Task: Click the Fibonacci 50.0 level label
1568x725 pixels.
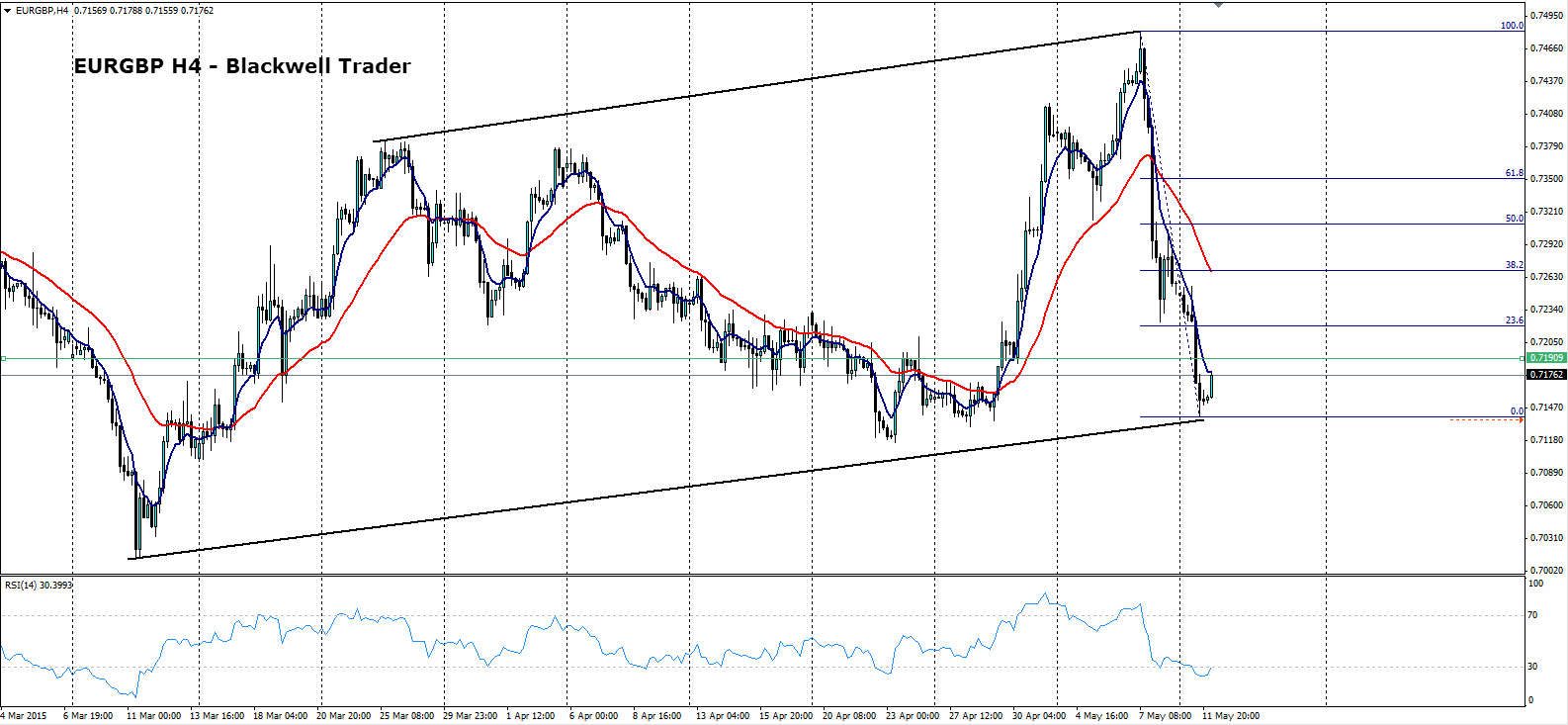Action: pyautogui.click(x=1514, y=219)
